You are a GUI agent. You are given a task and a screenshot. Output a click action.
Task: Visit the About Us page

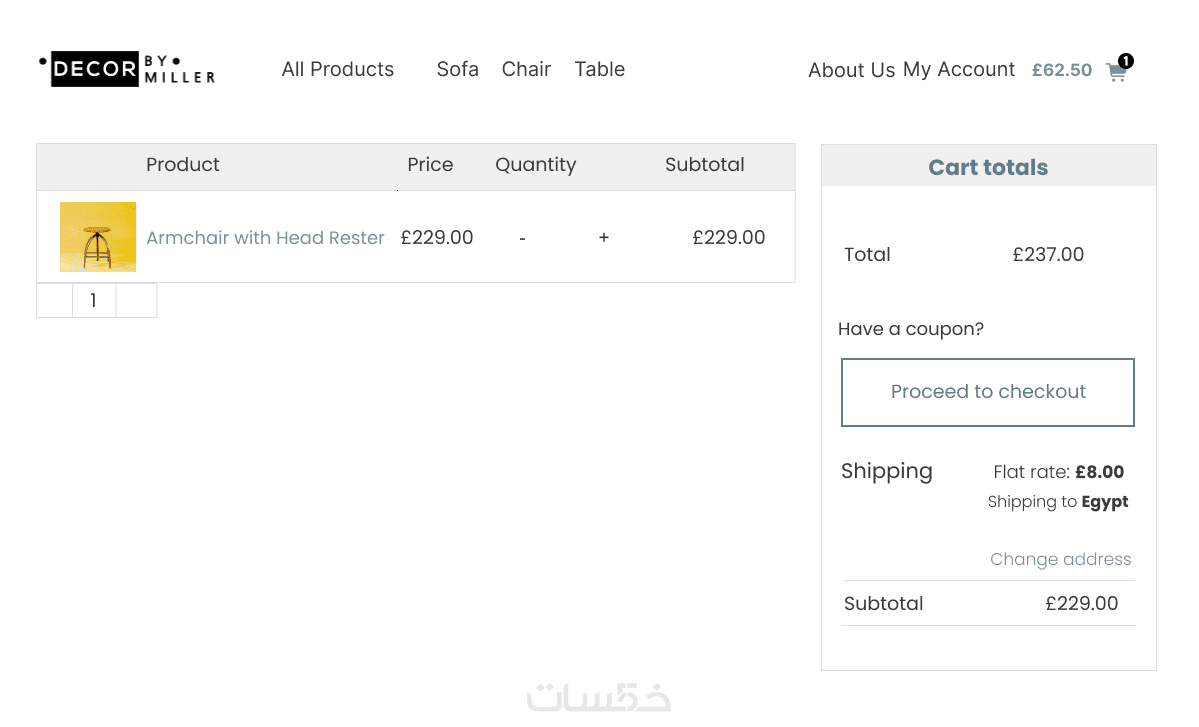pos(851,70)
